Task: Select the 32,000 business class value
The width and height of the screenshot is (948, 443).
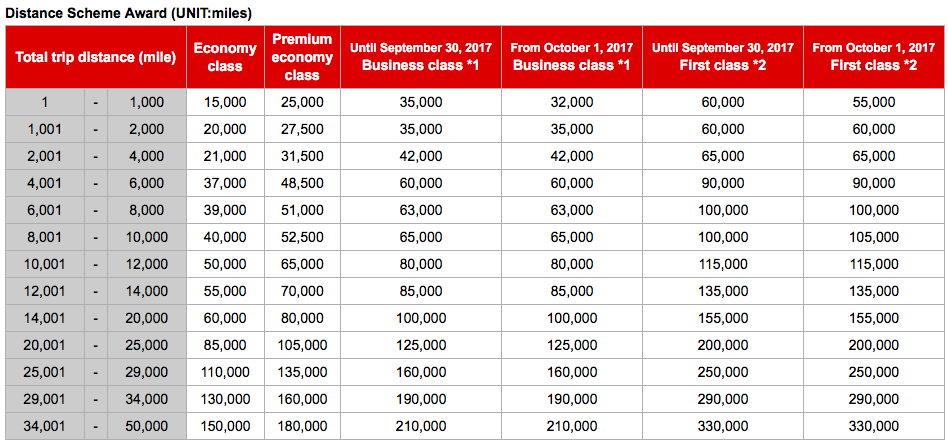Action: (x=571, y=102)
